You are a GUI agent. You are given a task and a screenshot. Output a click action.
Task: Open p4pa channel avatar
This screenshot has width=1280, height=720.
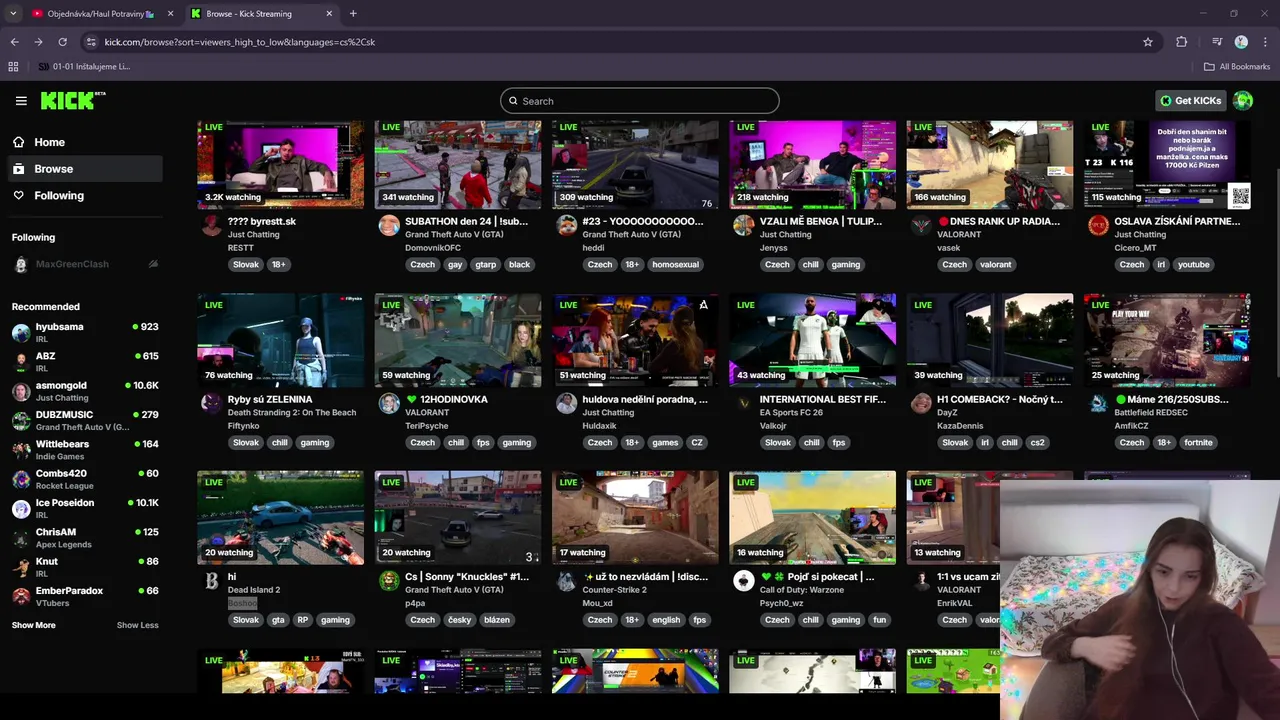click(389, 581)
